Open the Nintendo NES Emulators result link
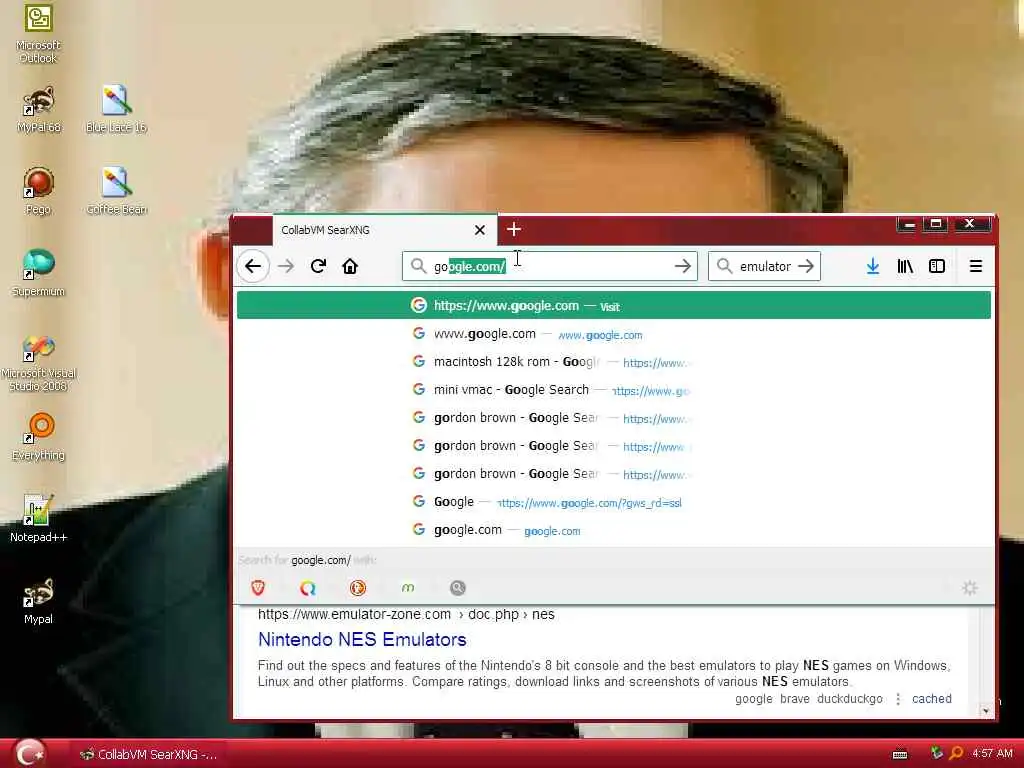The width and height of the screenshot is (1024, 768). click(362, 639)
